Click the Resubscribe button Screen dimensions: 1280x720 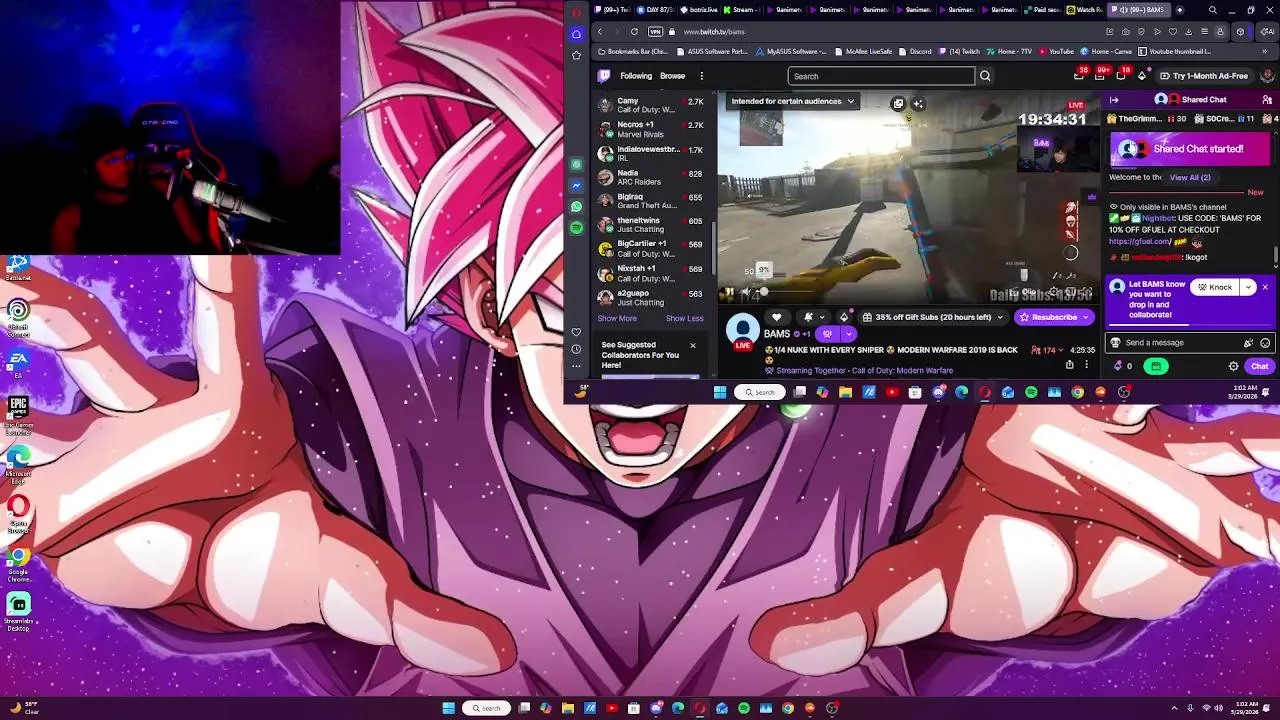point(1047,317)
